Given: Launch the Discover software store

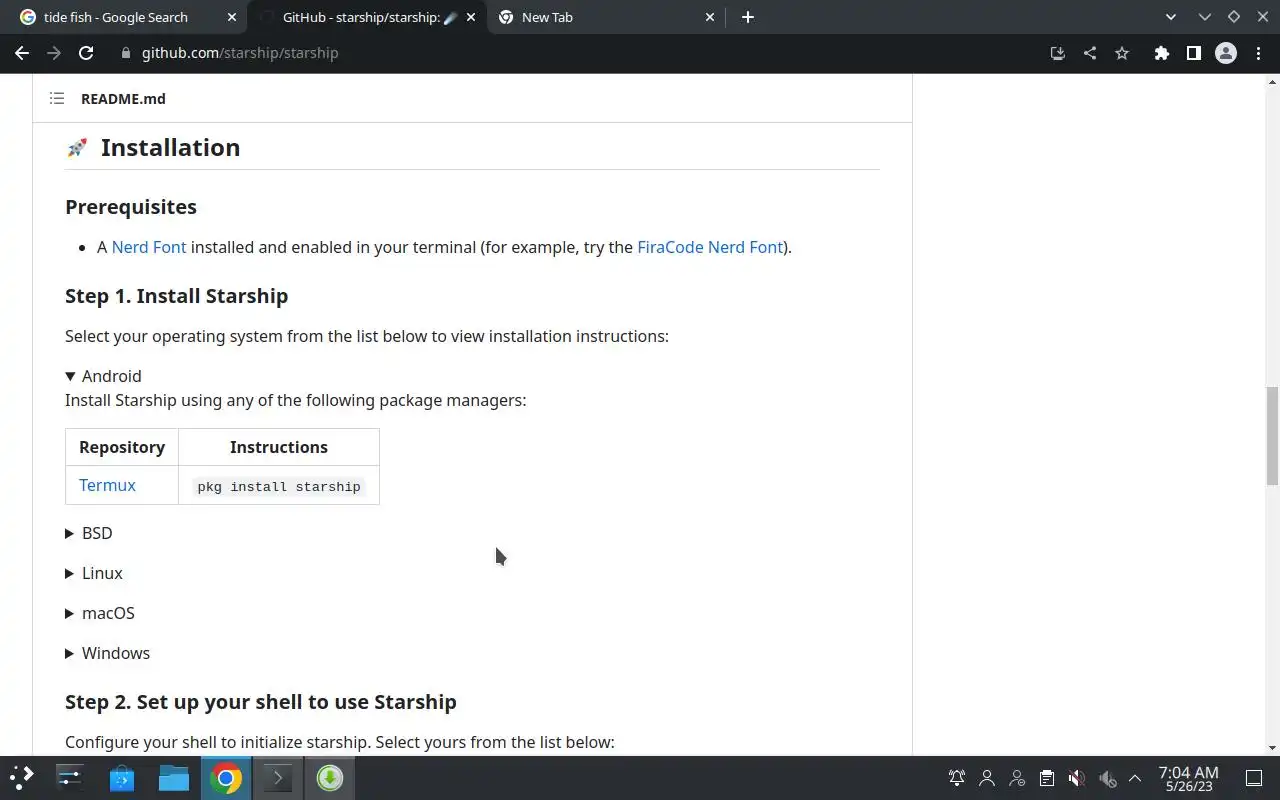Looking at the screenshot, I should [x=122, y=777].
